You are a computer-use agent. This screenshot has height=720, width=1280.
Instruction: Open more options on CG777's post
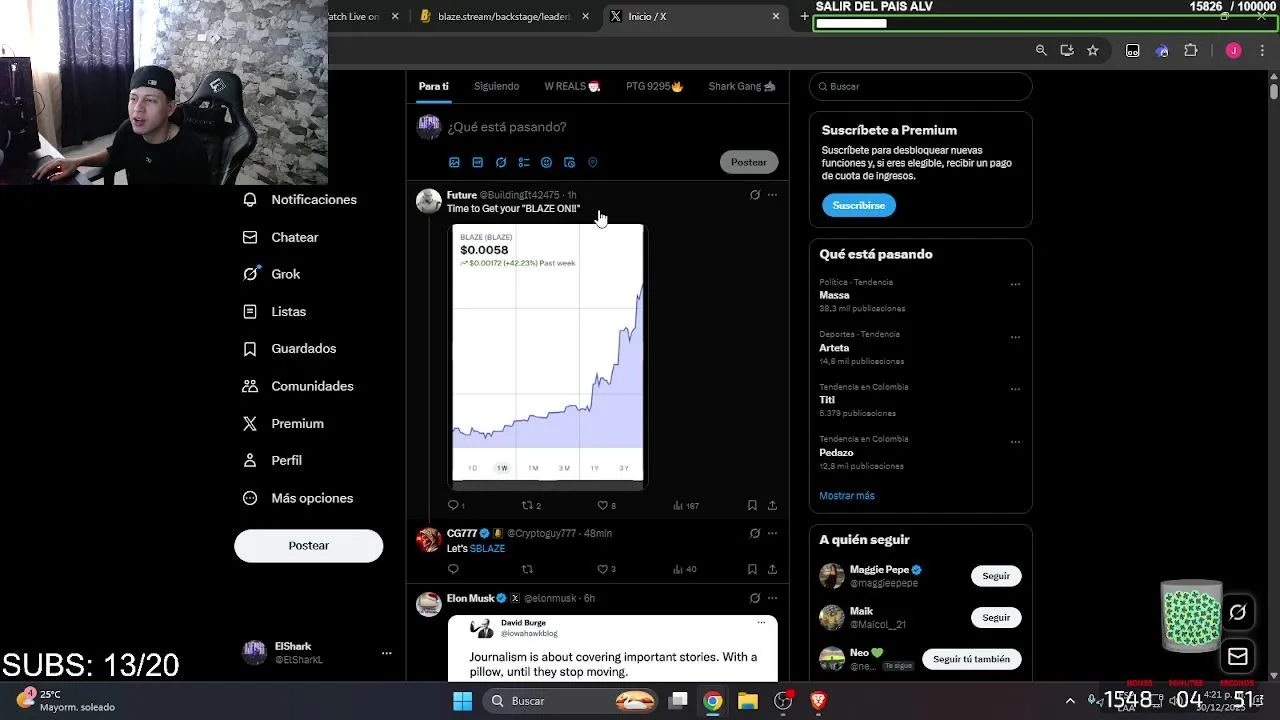pos(772,533)
